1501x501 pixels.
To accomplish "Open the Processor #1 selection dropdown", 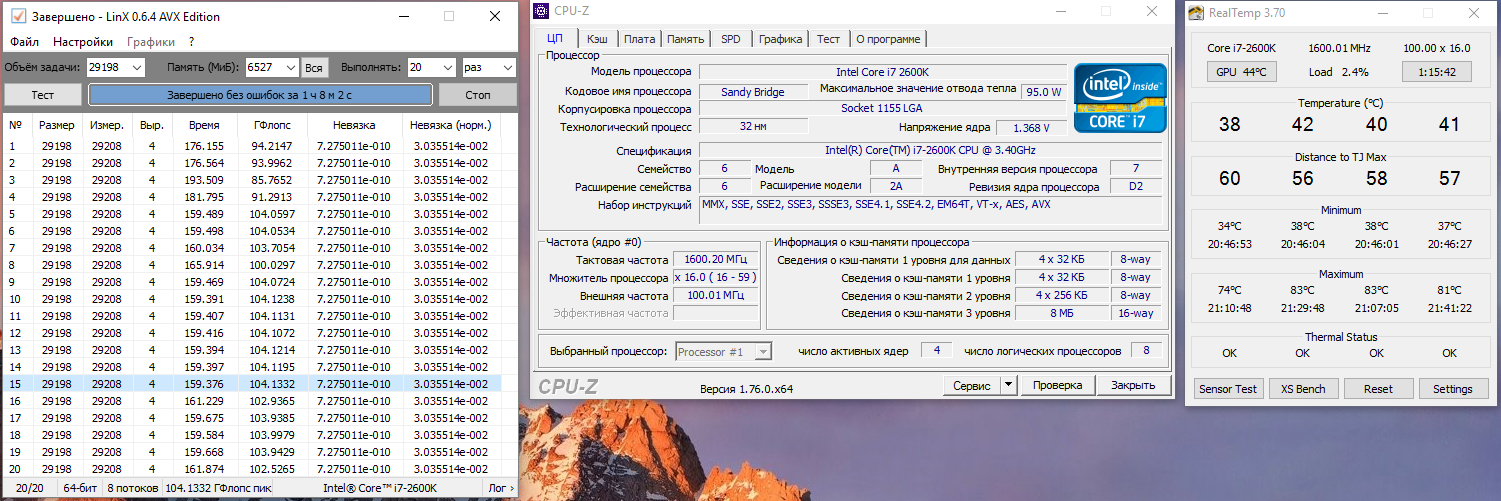I will click(x=724, y=352).
